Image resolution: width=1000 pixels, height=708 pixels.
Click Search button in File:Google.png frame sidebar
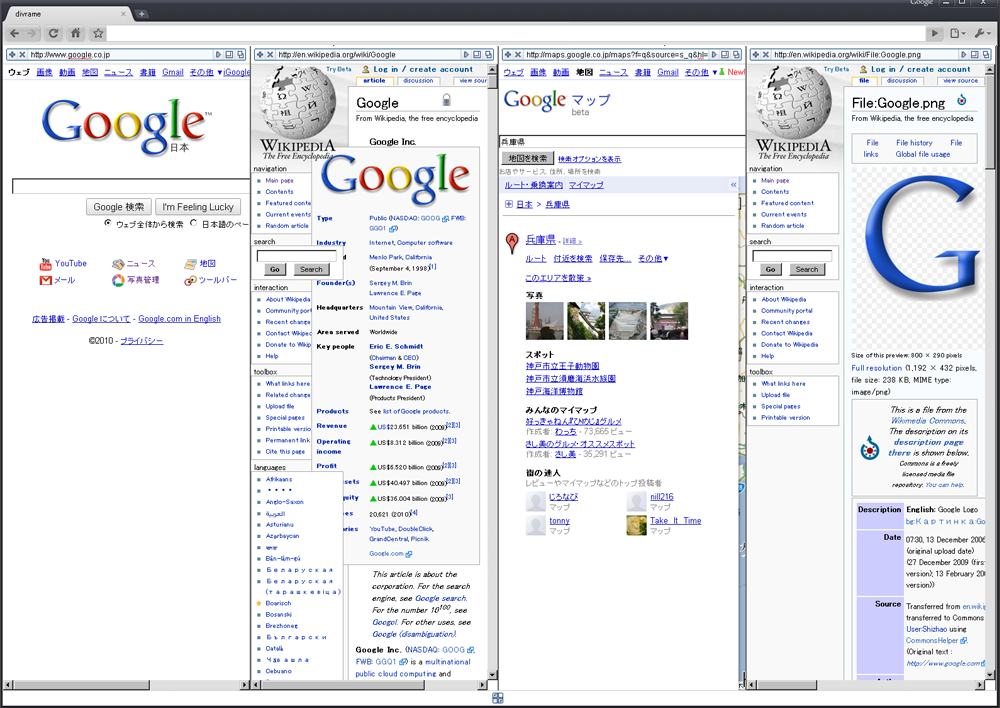(807, 269)
